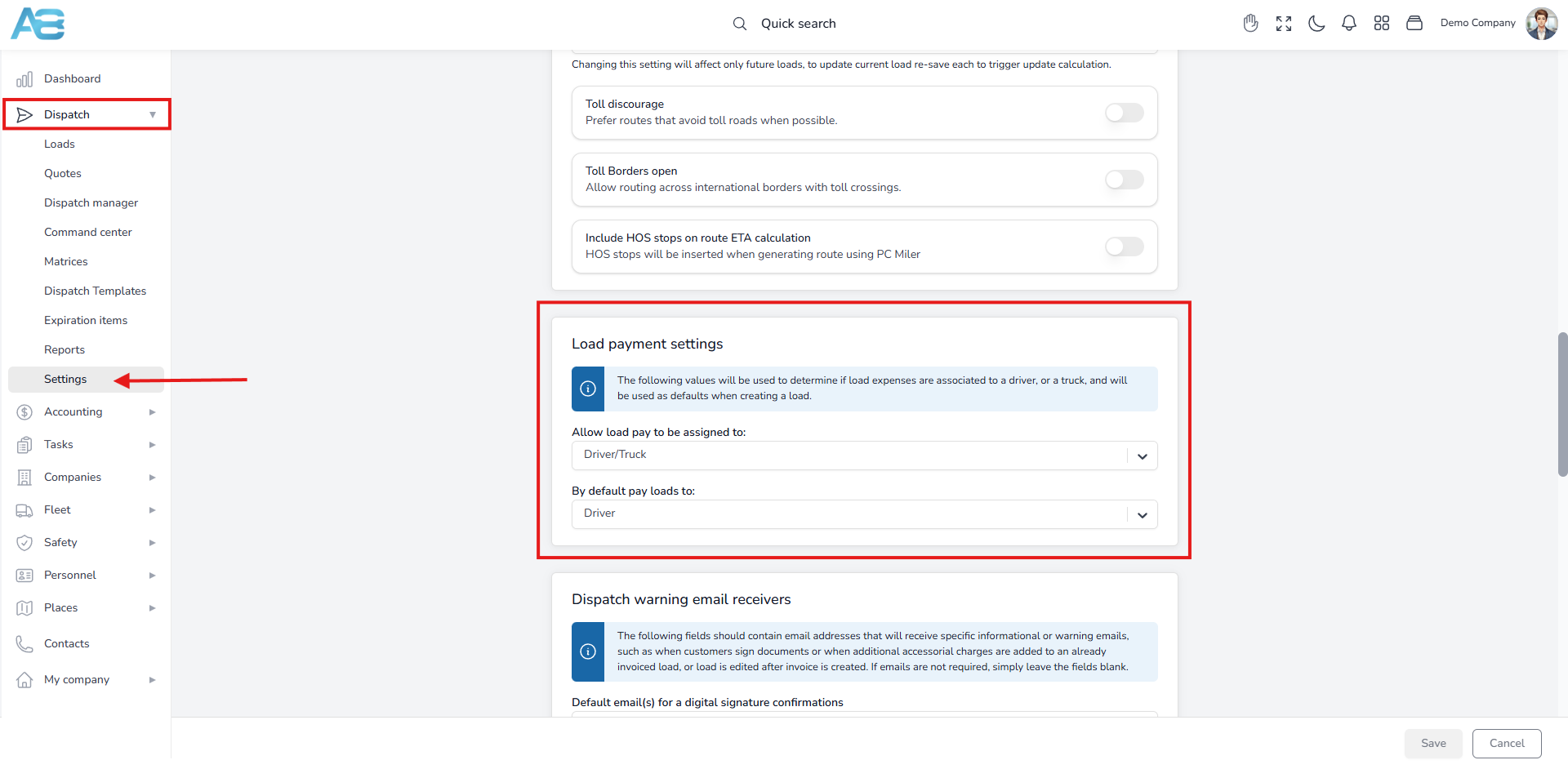Screen dimensions: 1568x769
Task: Open the Dashboard page
Action: point(73,79)
